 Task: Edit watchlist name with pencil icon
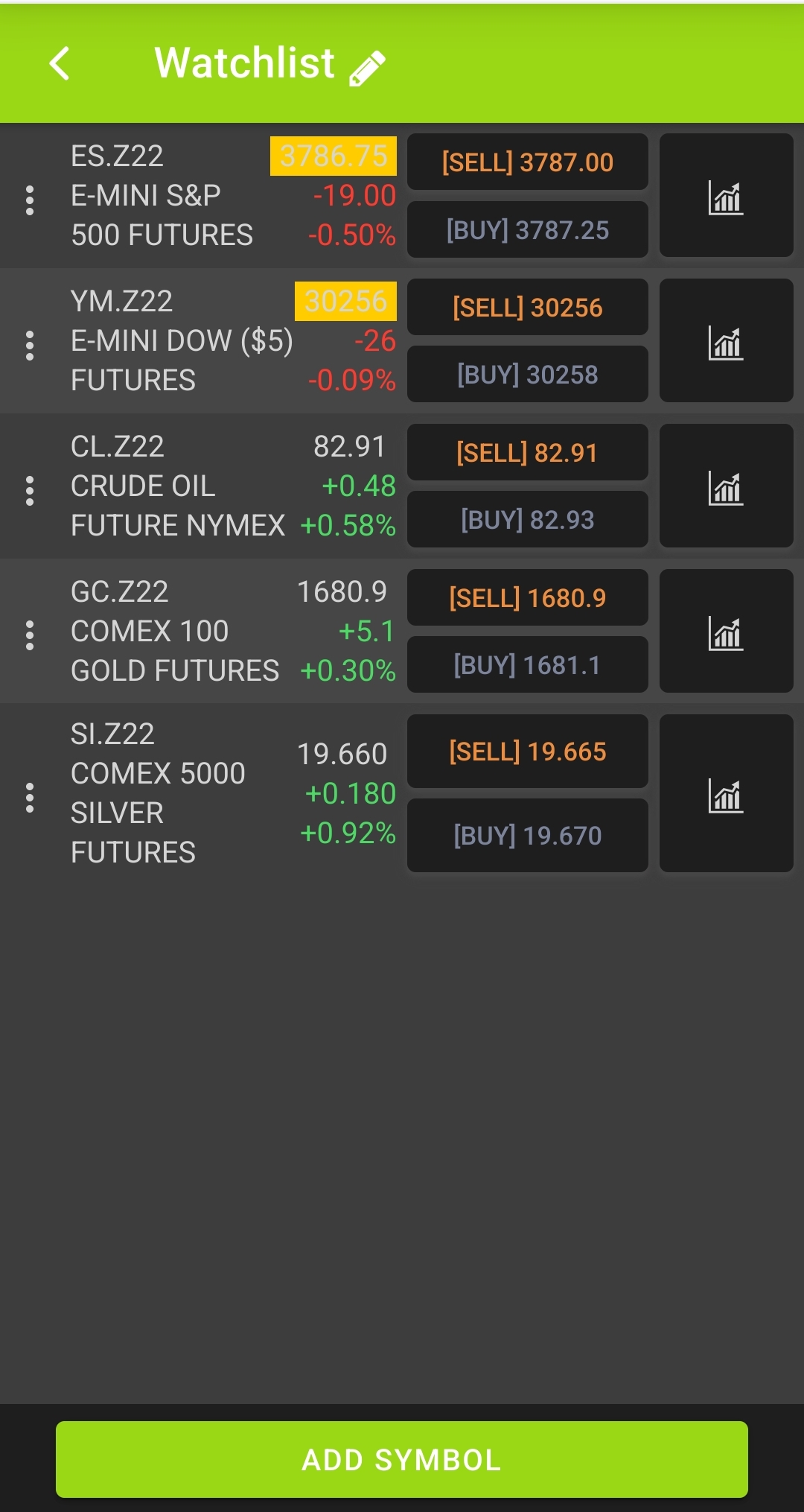[368, 68]
